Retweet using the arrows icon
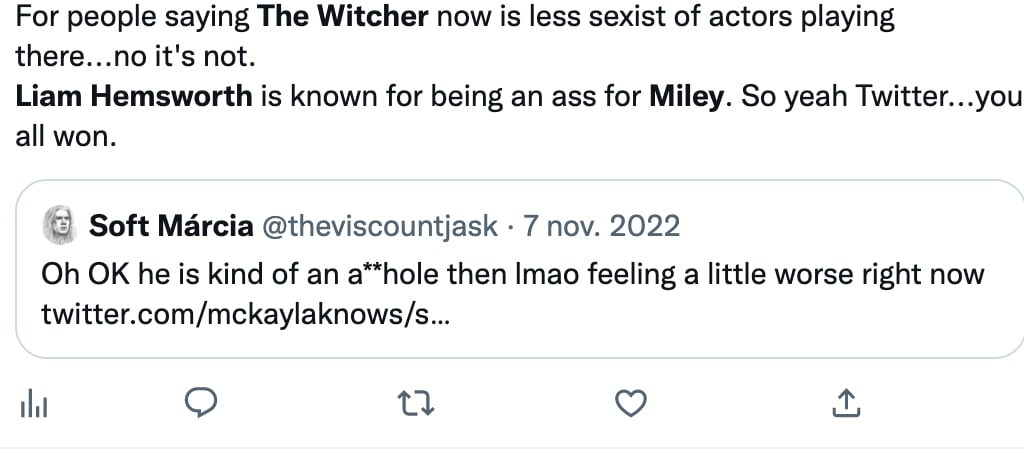Screen dimensions: 1024x454 (417, 404)
